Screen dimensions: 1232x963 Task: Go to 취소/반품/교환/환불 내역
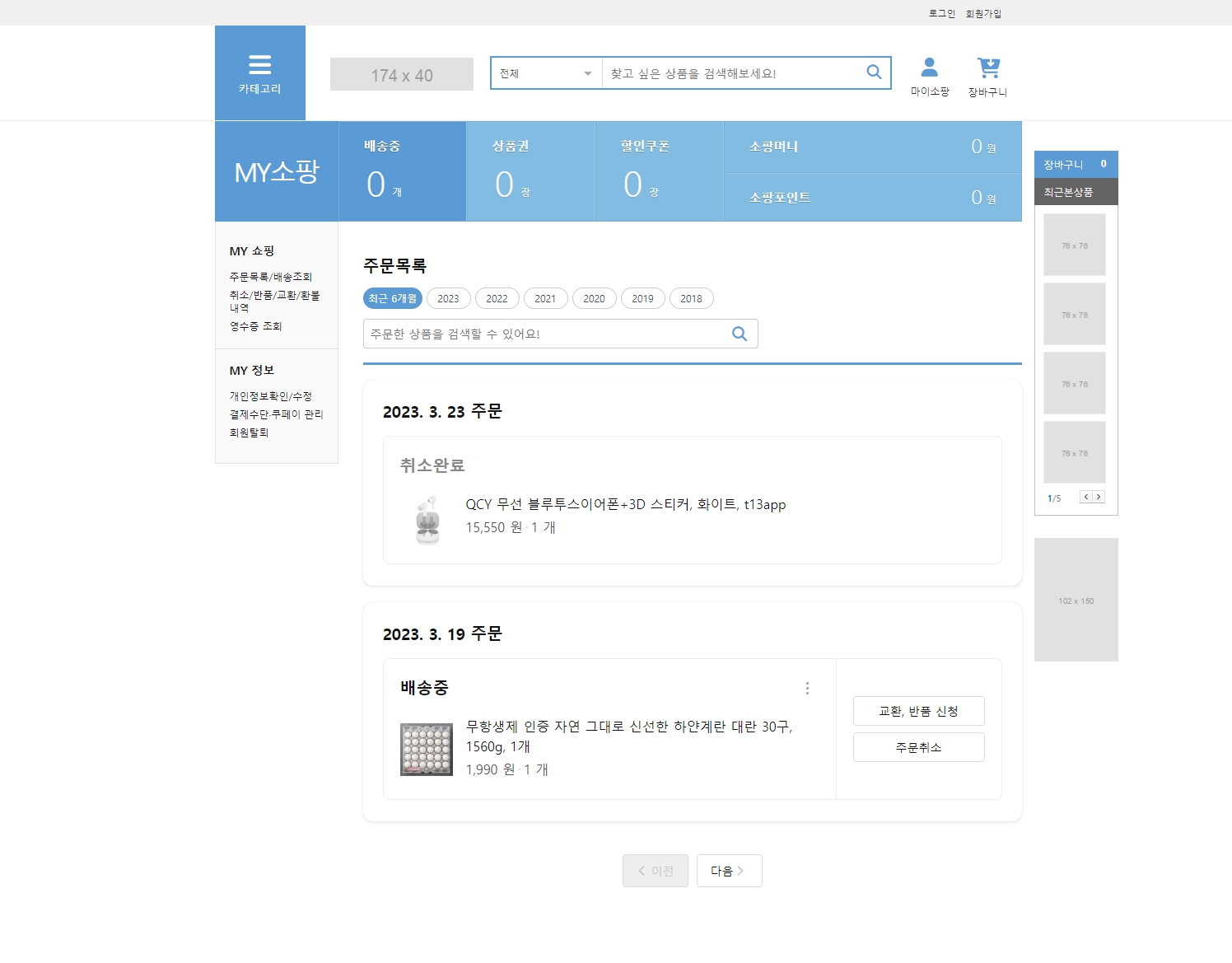[275, 302]
